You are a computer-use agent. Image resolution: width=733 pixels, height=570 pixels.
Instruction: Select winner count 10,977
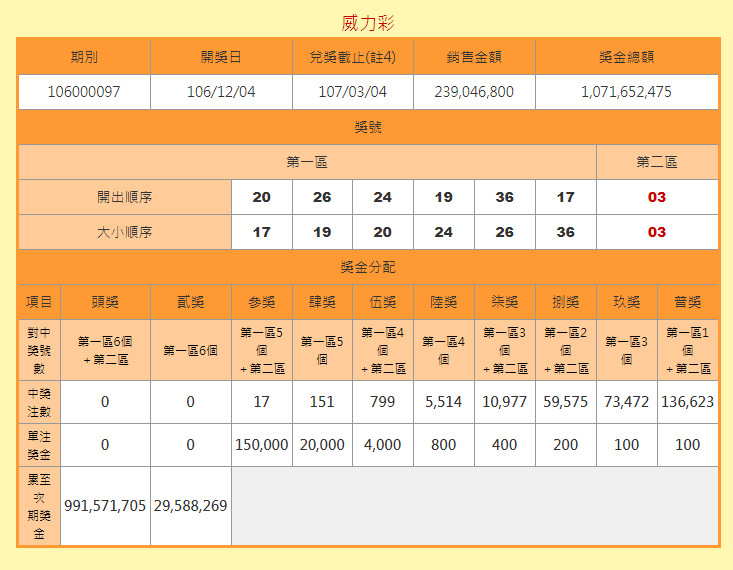tap(504, 402)
